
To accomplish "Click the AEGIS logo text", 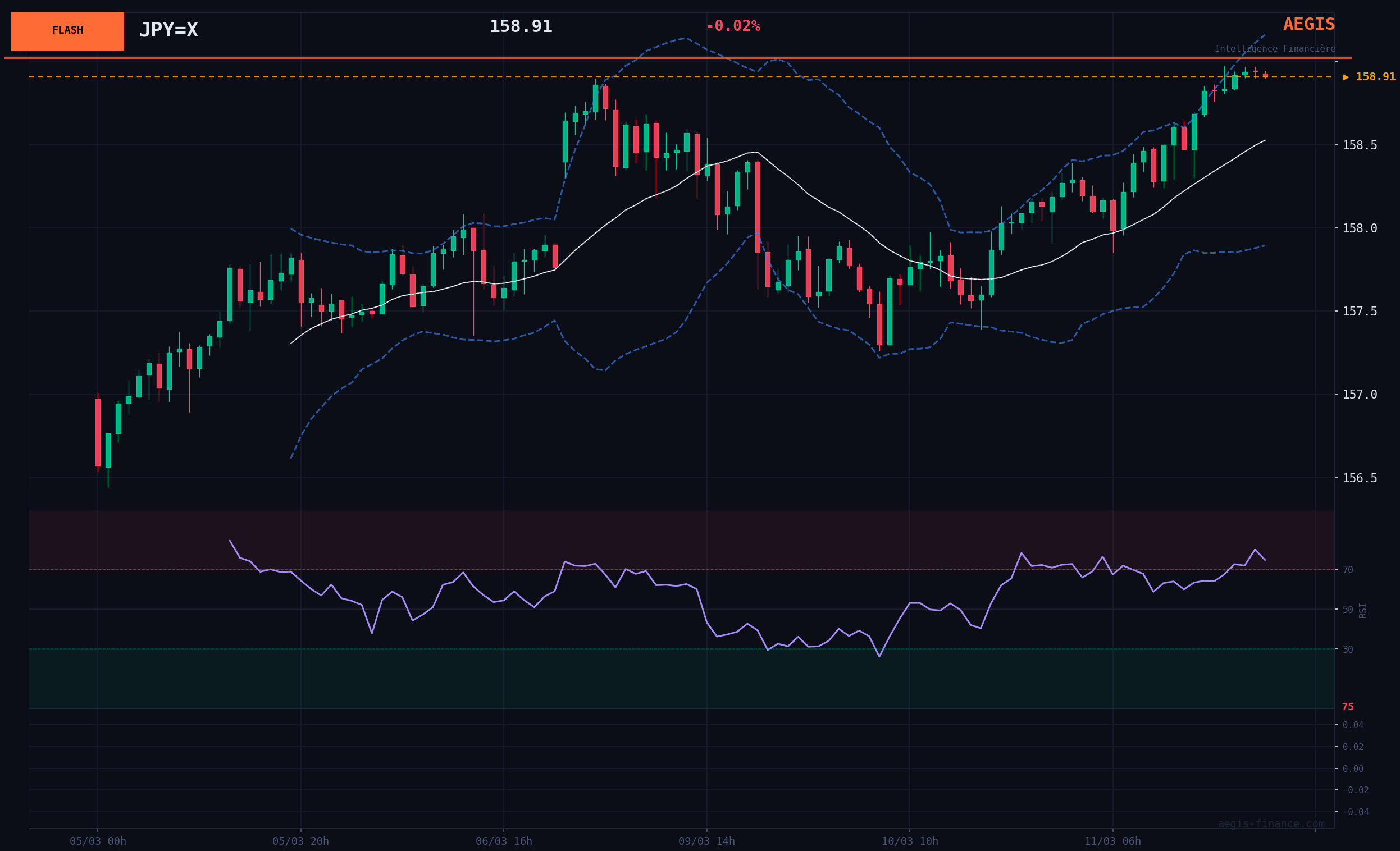I will coord(1308,25).
